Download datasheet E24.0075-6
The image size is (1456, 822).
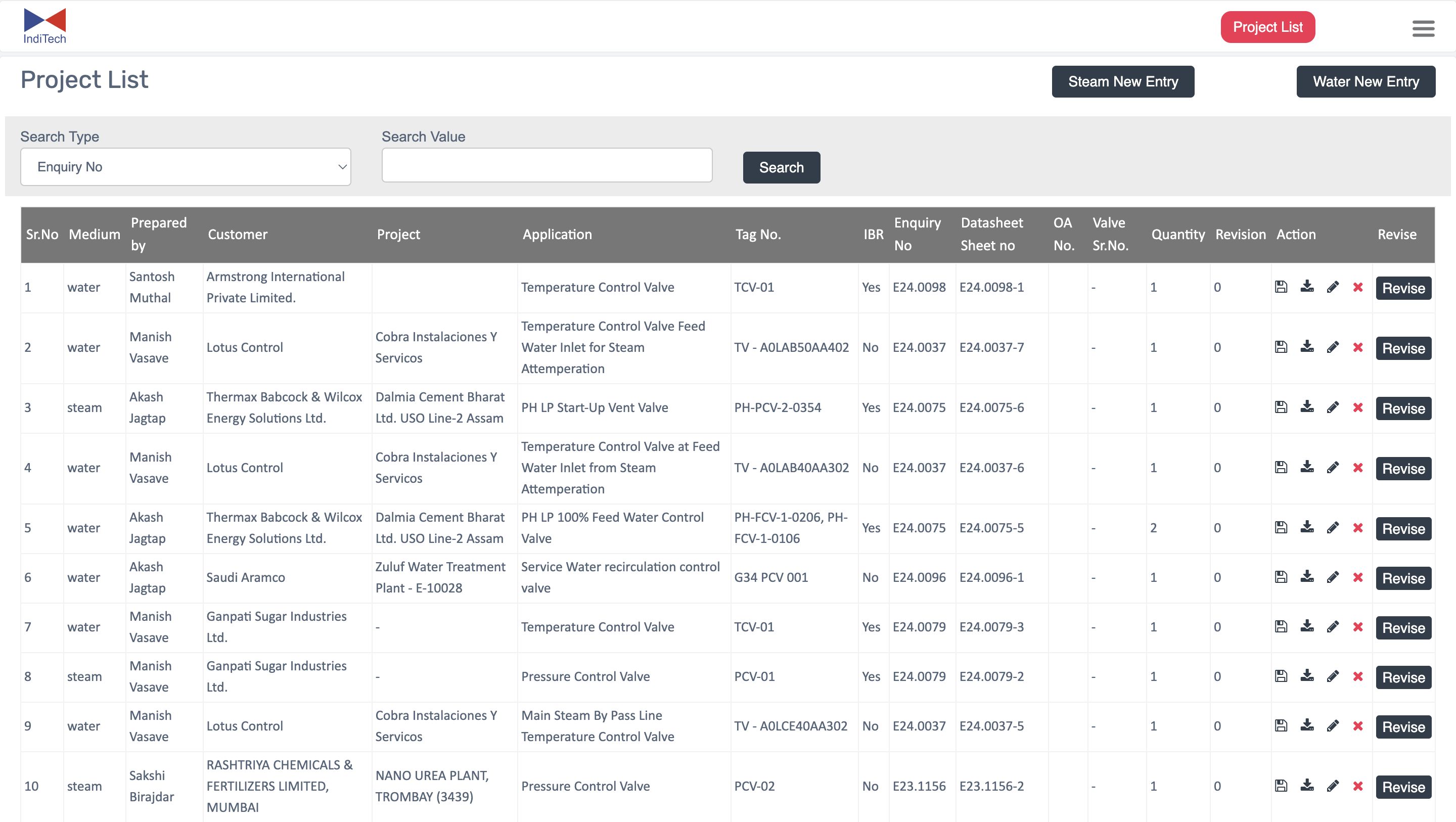(1307, 407)
